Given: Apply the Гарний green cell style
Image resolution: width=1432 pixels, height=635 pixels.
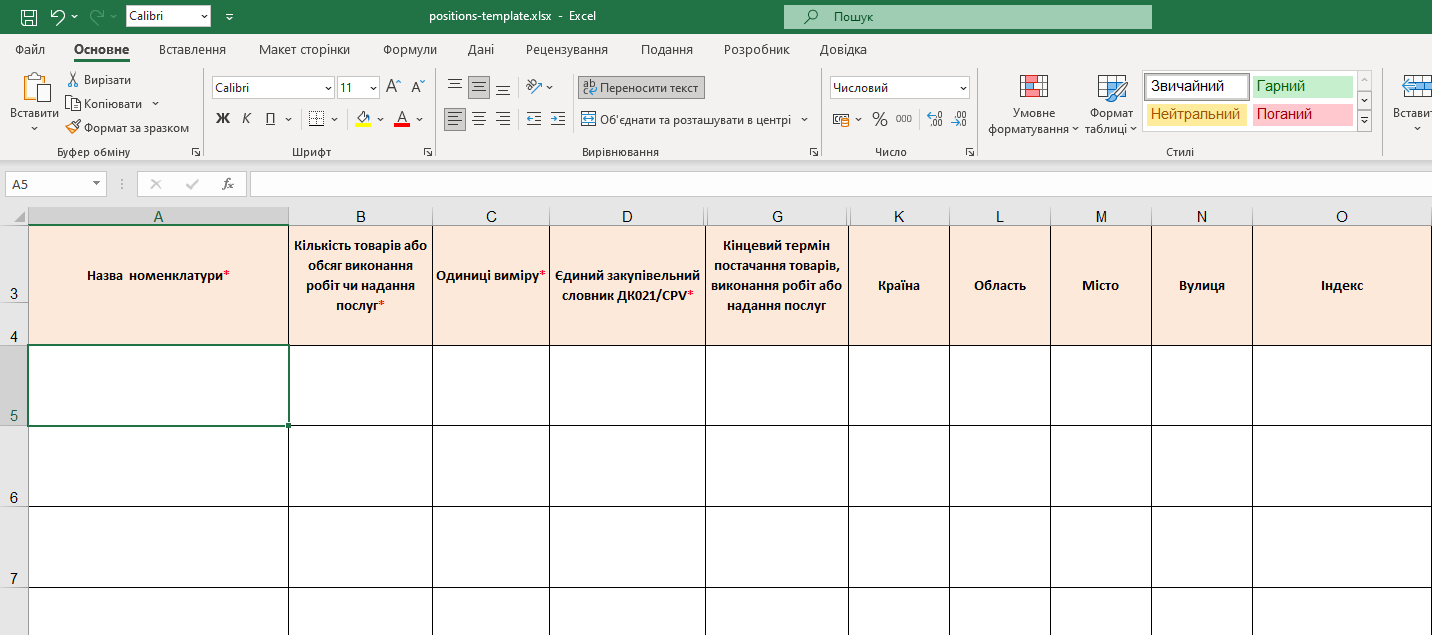Looking at the screenshot, I should tap(1302, 87).
